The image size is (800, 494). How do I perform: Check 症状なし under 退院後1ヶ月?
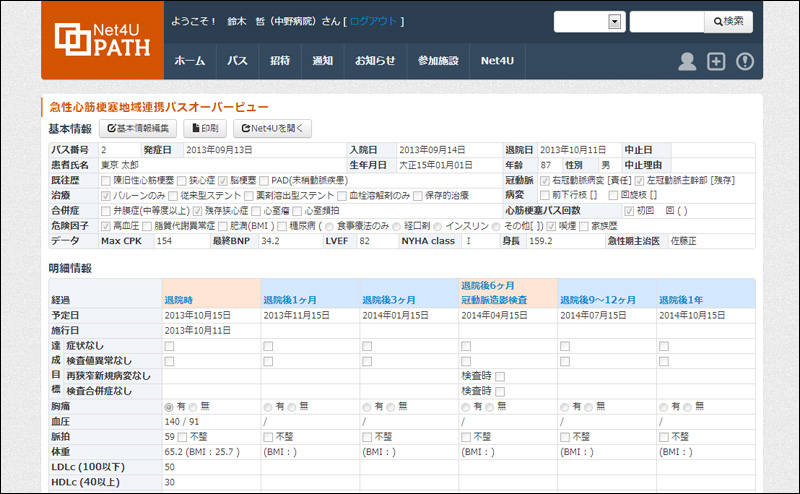[268, 346]
